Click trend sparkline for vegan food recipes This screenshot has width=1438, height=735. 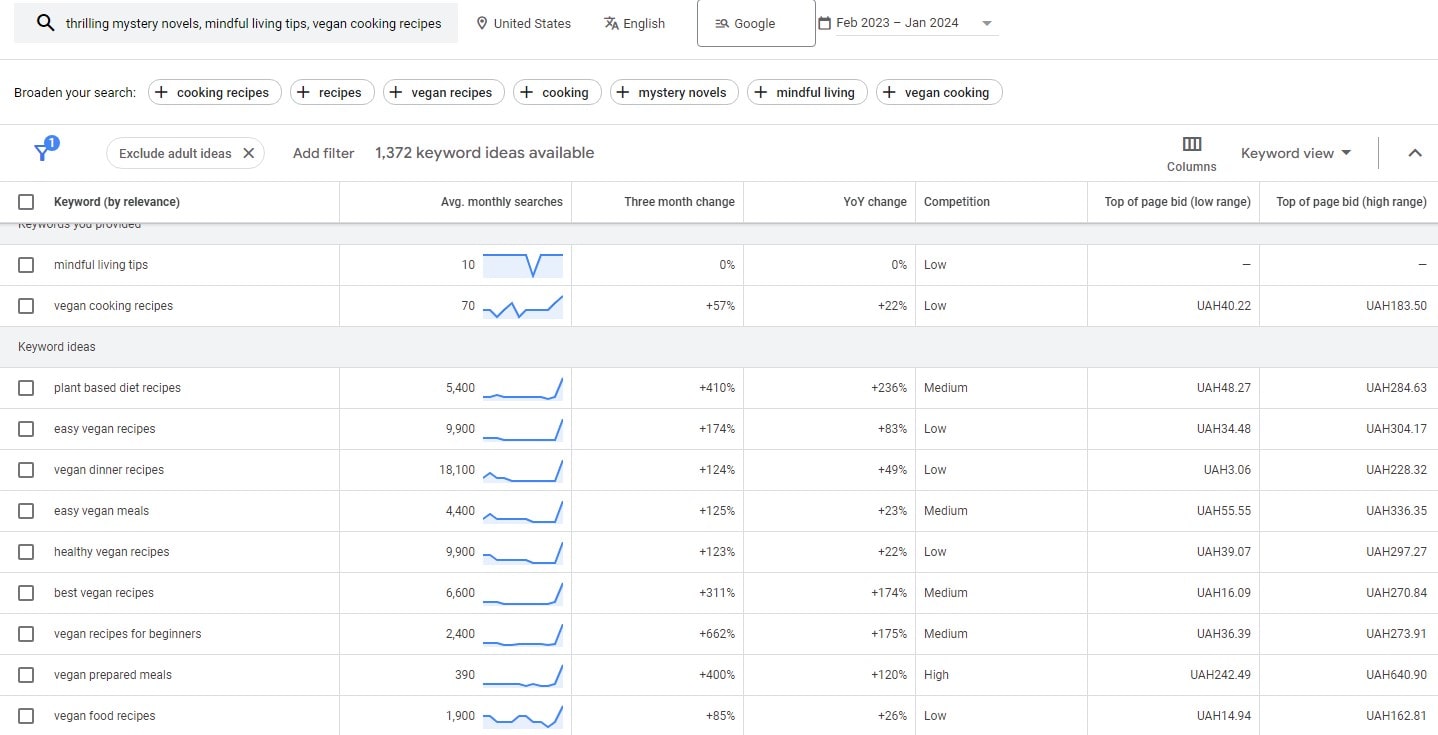[523, 716]
